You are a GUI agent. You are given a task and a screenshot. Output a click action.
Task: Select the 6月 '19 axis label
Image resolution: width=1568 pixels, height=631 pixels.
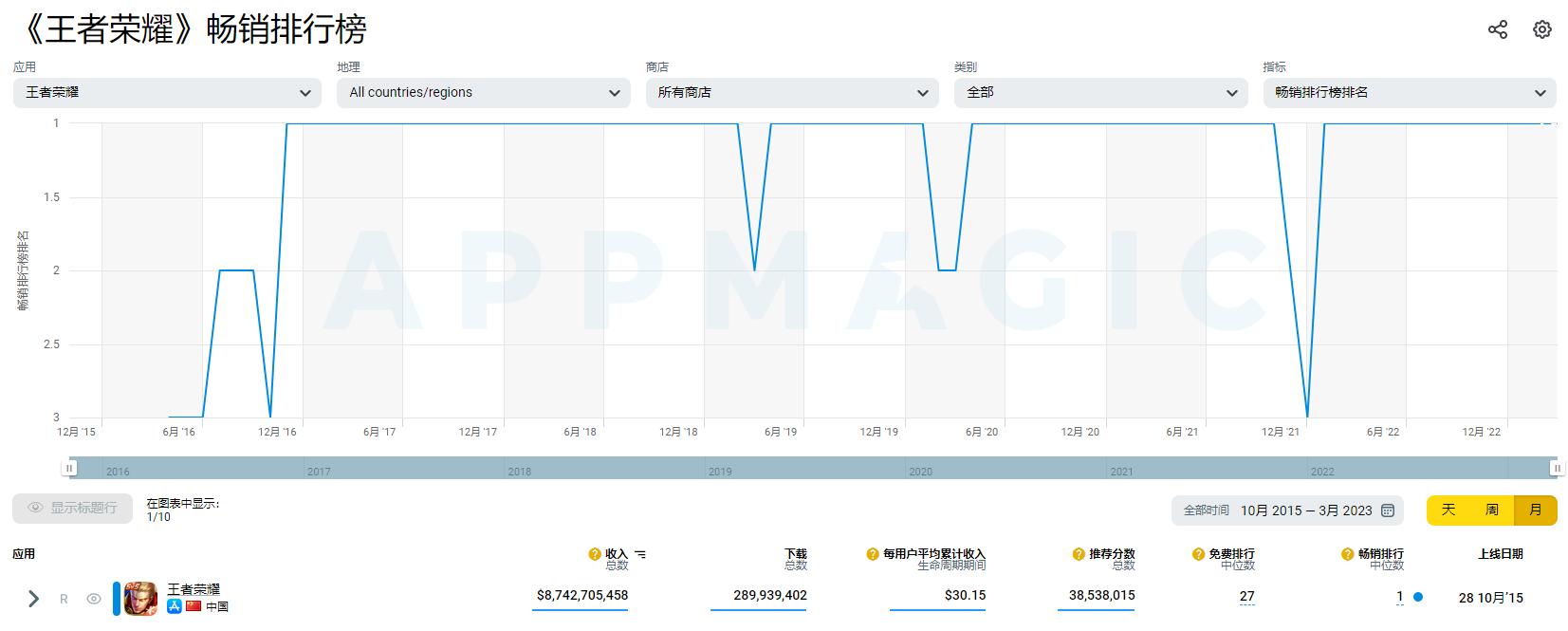781,432
